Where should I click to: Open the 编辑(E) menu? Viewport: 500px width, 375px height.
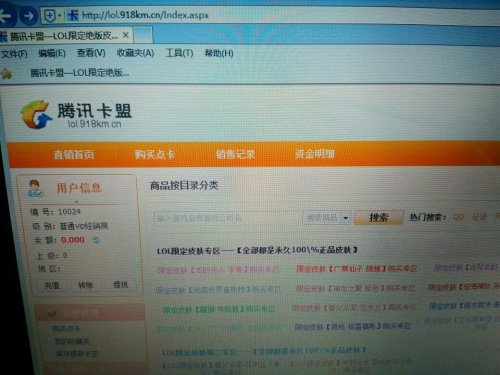(x=52, y=53)
